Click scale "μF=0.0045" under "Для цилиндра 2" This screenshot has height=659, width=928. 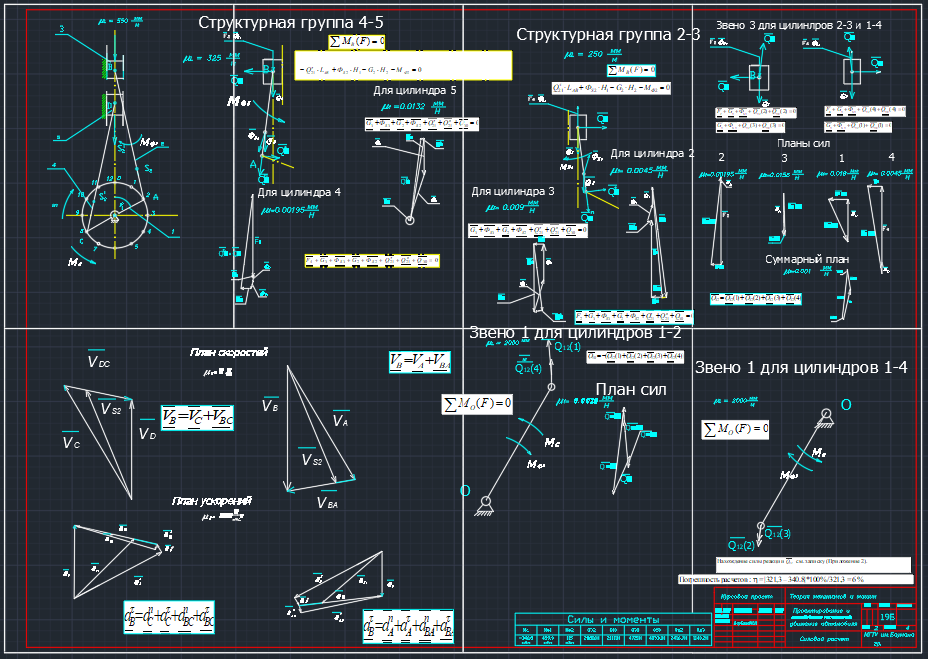point(639,171)
